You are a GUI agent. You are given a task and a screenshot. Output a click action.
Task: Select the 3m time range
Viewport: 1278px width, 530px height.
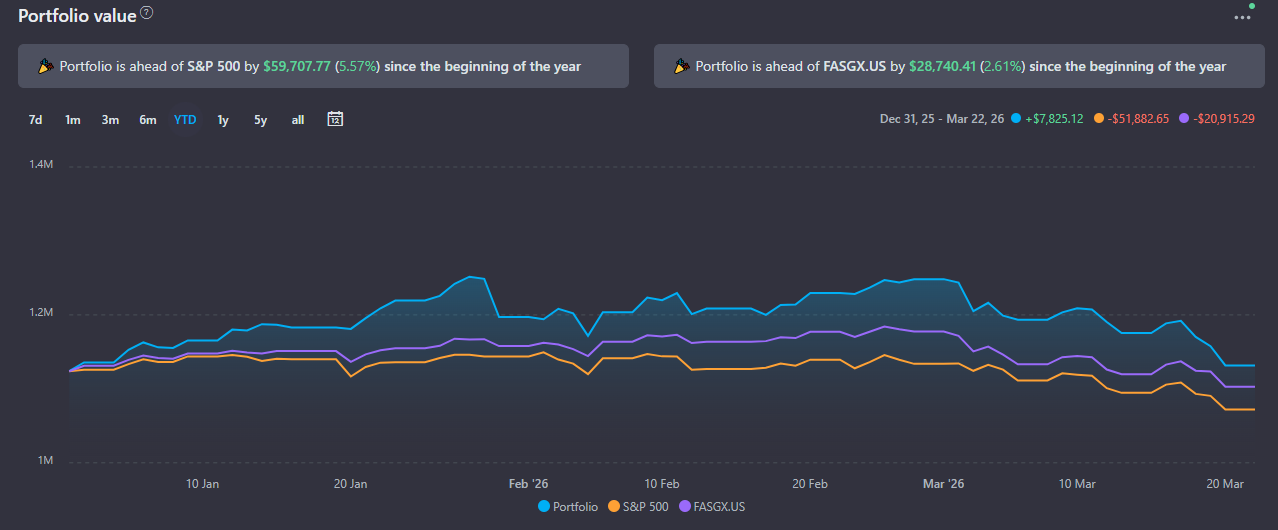tap(110, 120)
